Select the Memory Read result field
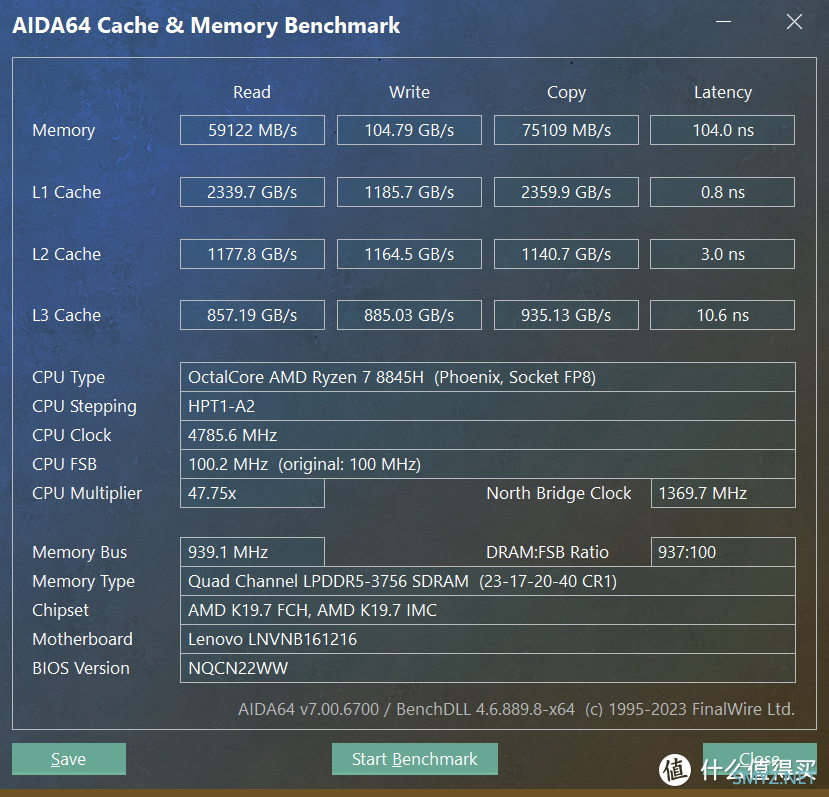Screen dimensions: 829x797 tap(252, 130)
